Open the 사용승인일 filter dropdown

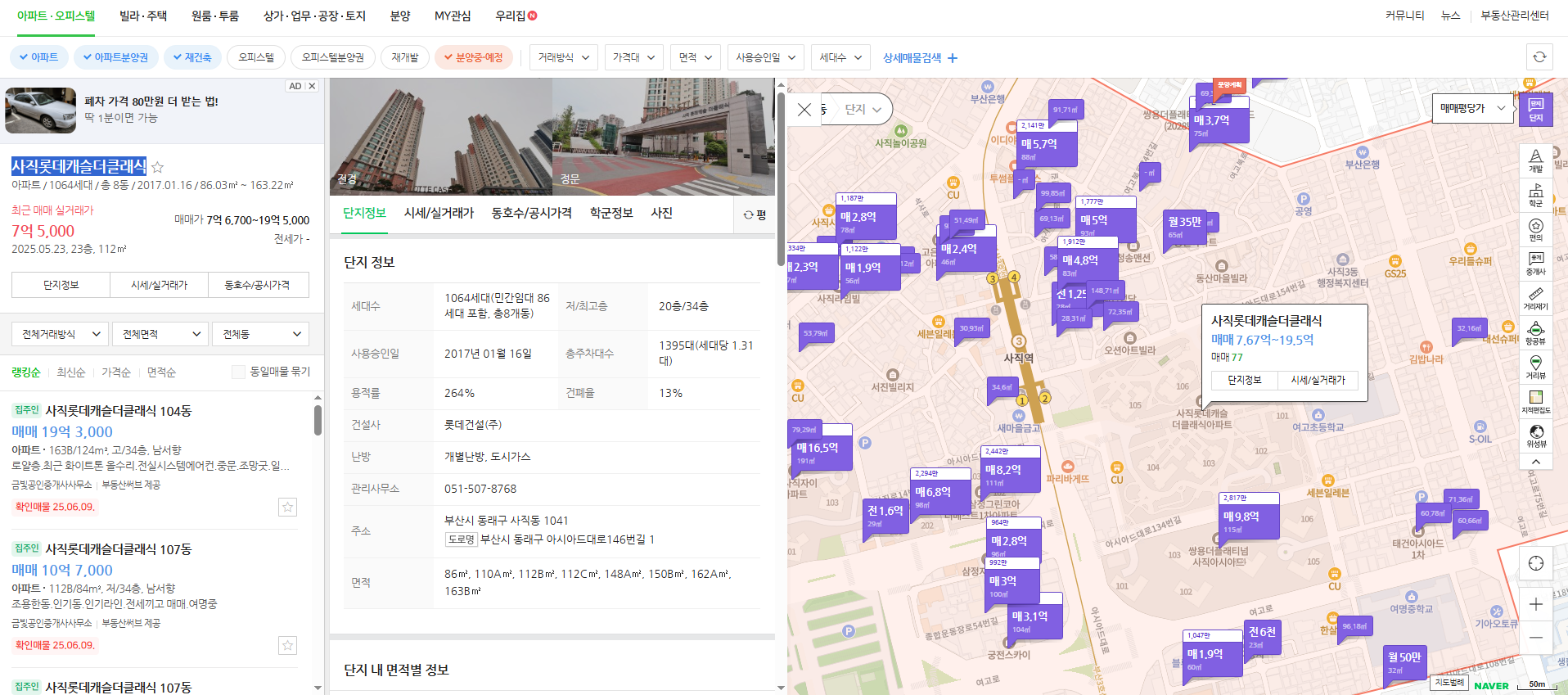(766, 57)
